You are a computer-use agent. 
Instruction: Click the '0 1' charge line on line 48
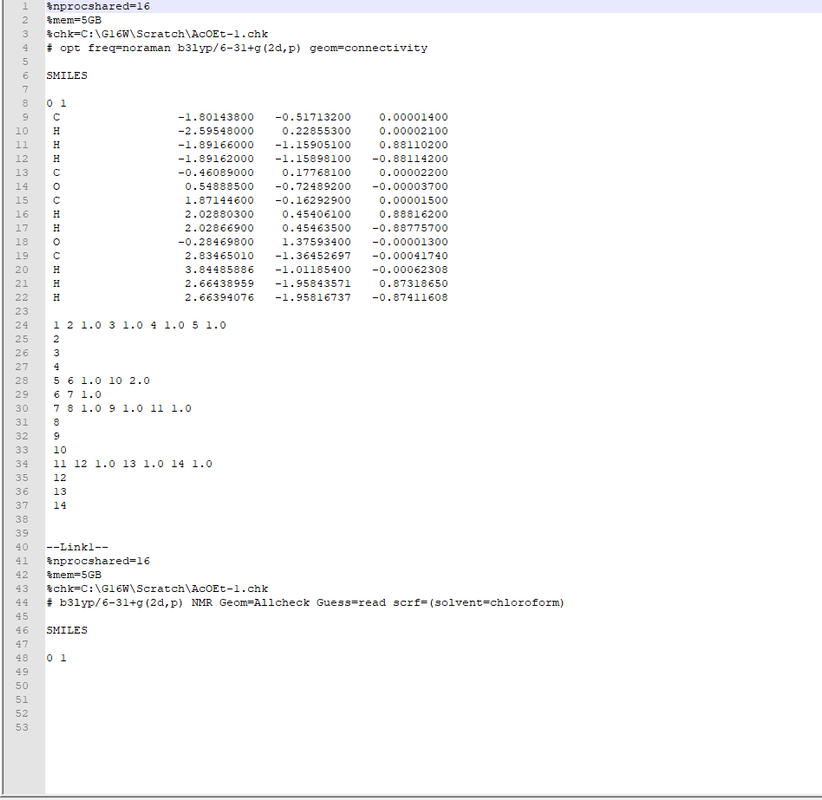tap(56, 658)
